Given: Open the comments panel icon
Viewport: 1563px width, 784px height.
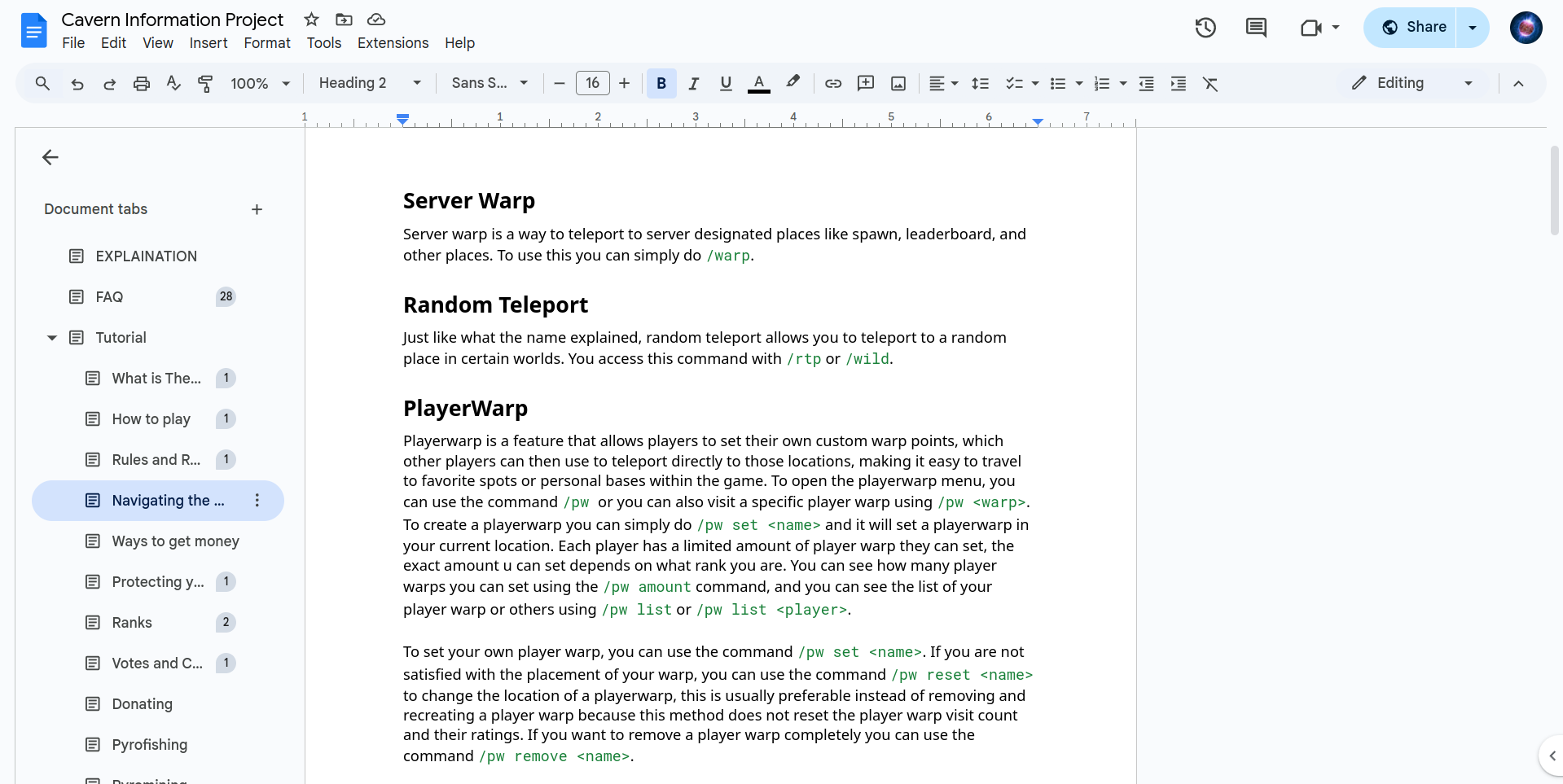Looking at the screenshot, I should 1256,28.
